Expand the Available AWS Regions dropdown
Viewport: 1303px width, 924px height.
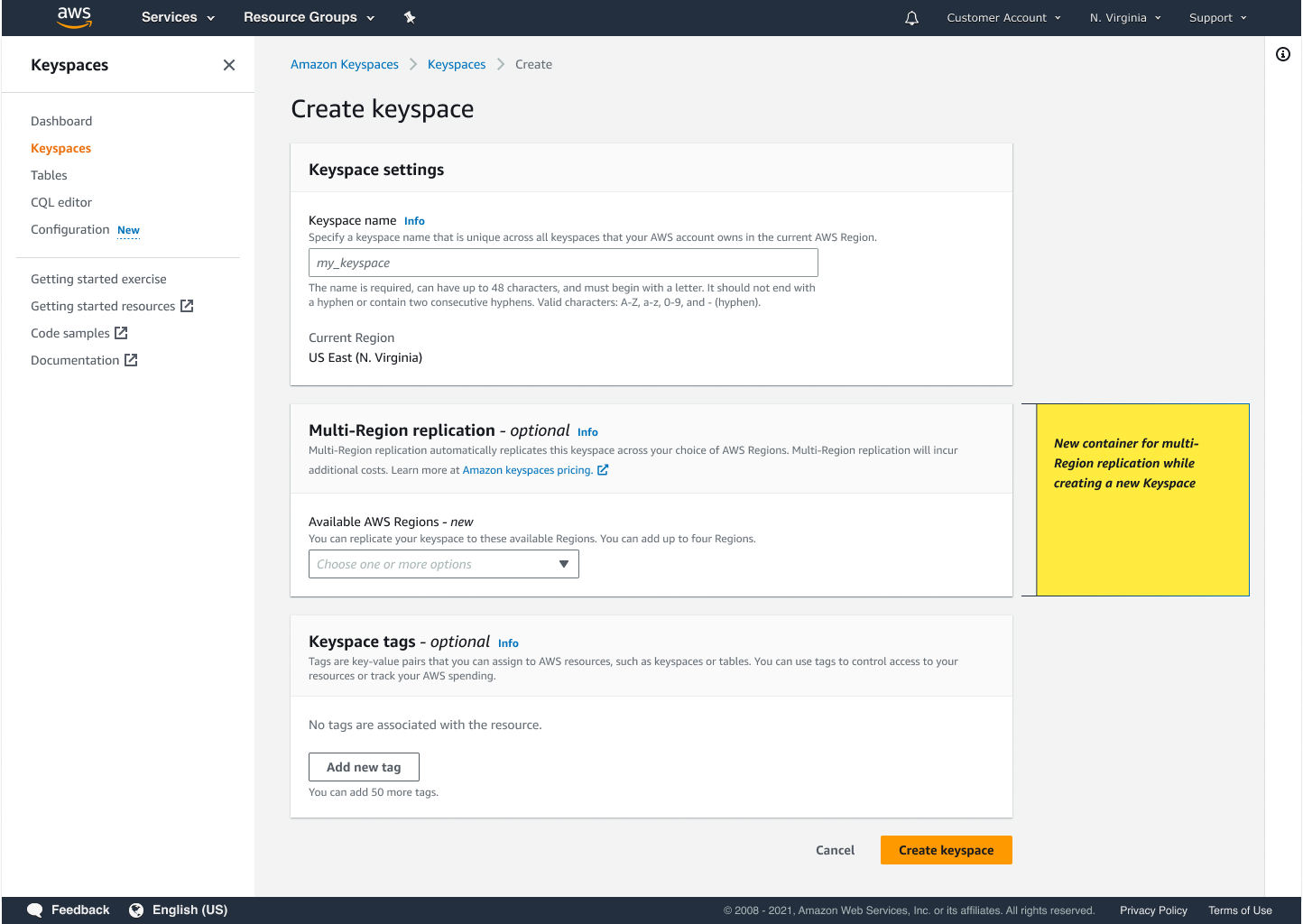565,563
